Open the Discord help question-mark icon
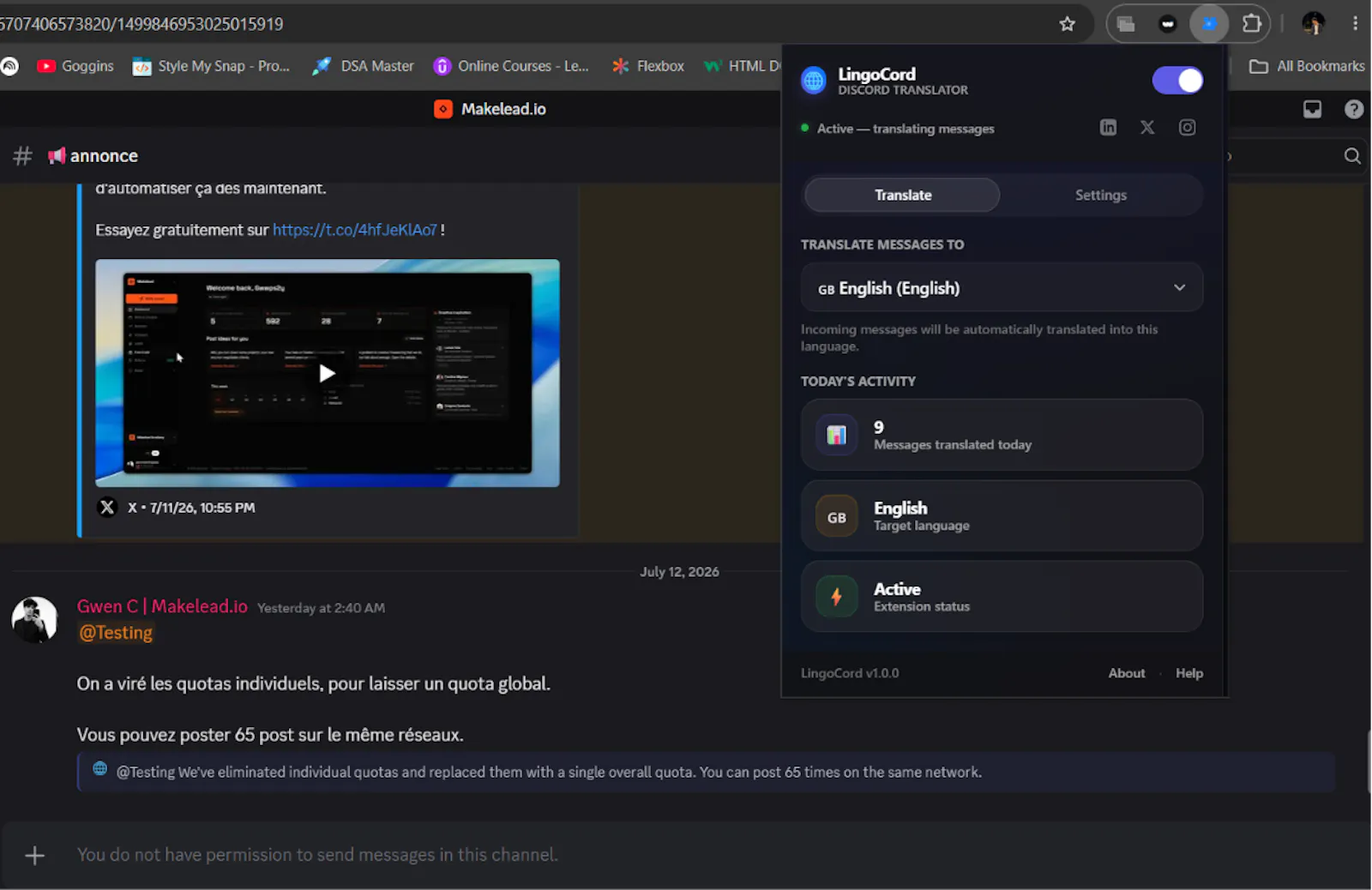 click(1354, 109)
